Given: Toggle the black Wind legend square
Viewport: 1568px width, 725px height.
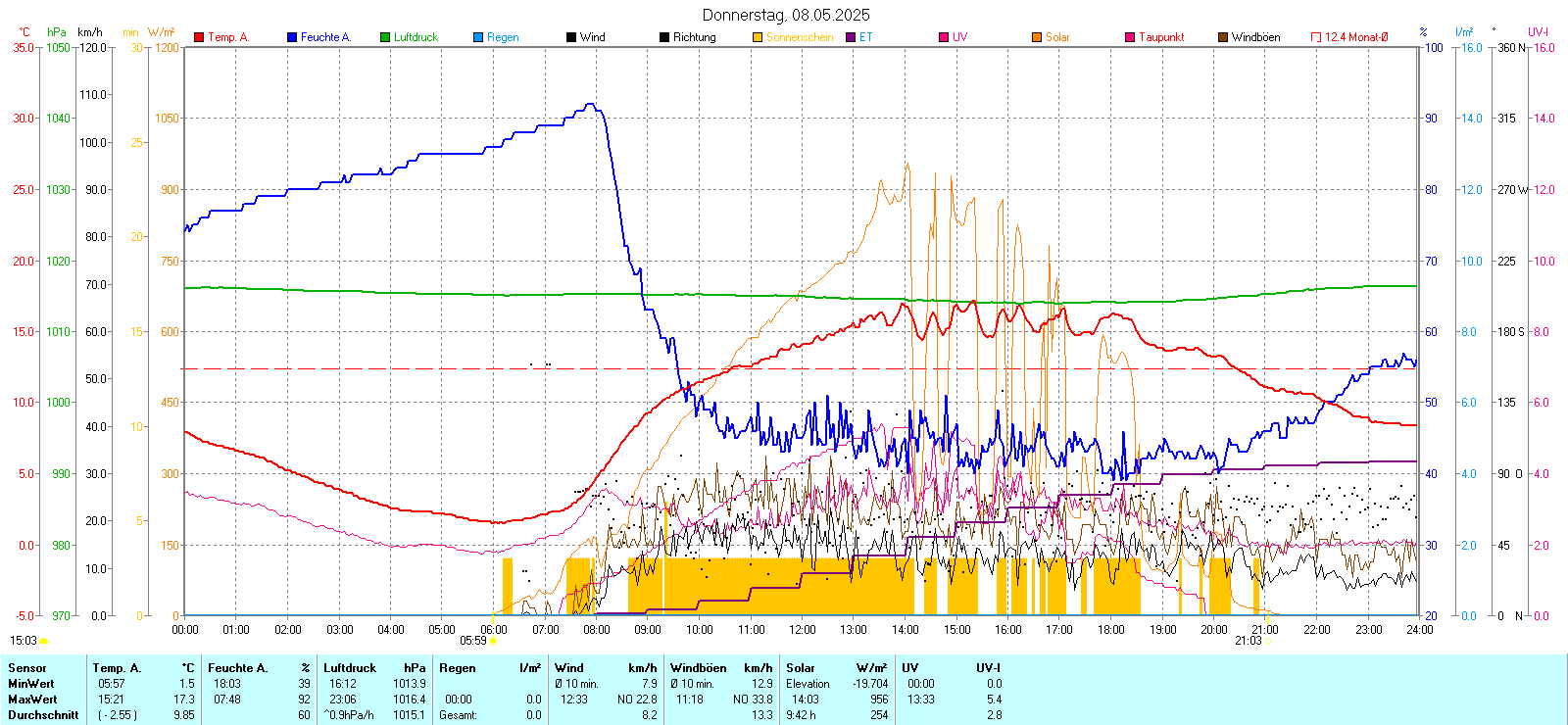Looking at the screenshot, I should 571,37.
